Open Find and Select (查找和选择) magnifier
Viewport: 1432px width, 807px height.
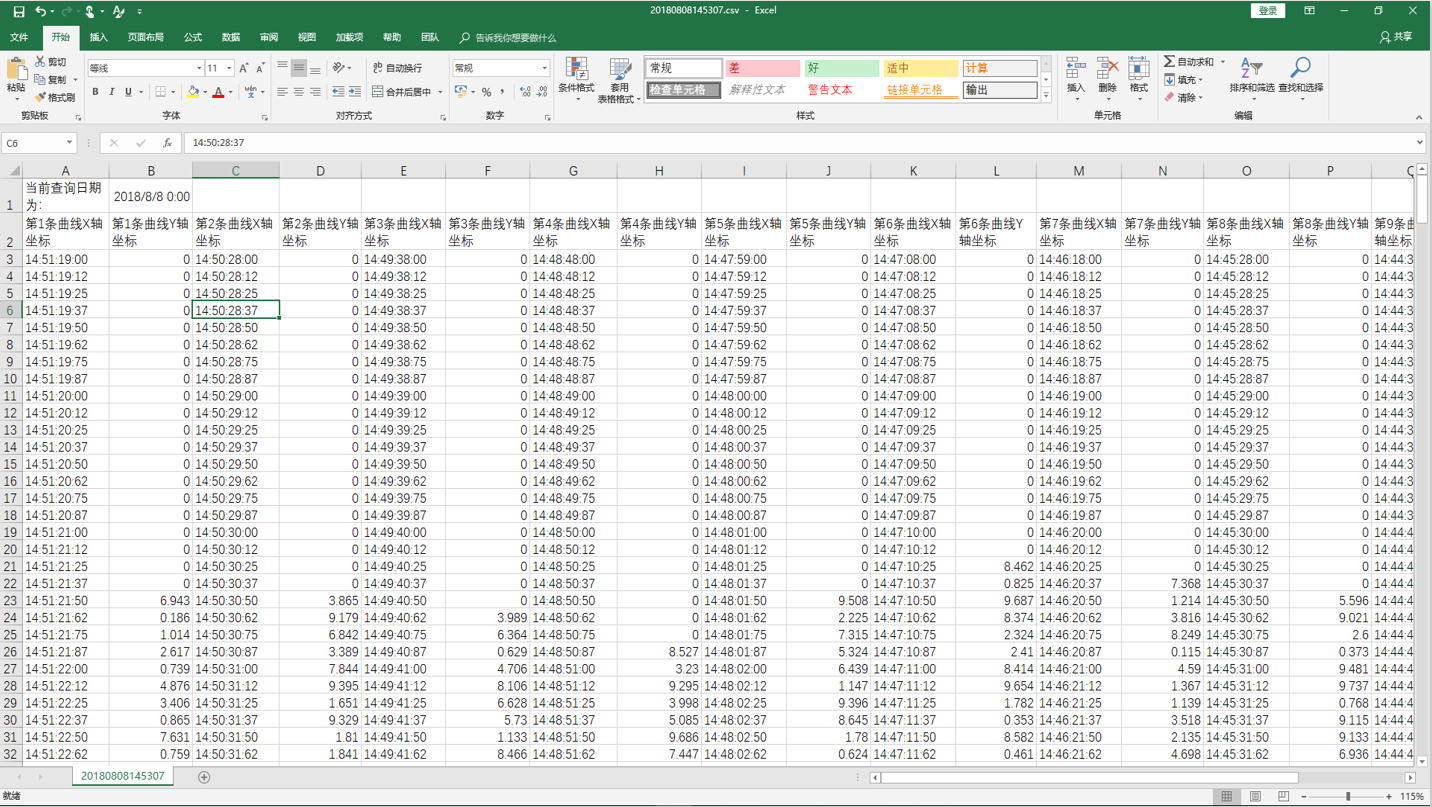click(x=1300, y=69)
